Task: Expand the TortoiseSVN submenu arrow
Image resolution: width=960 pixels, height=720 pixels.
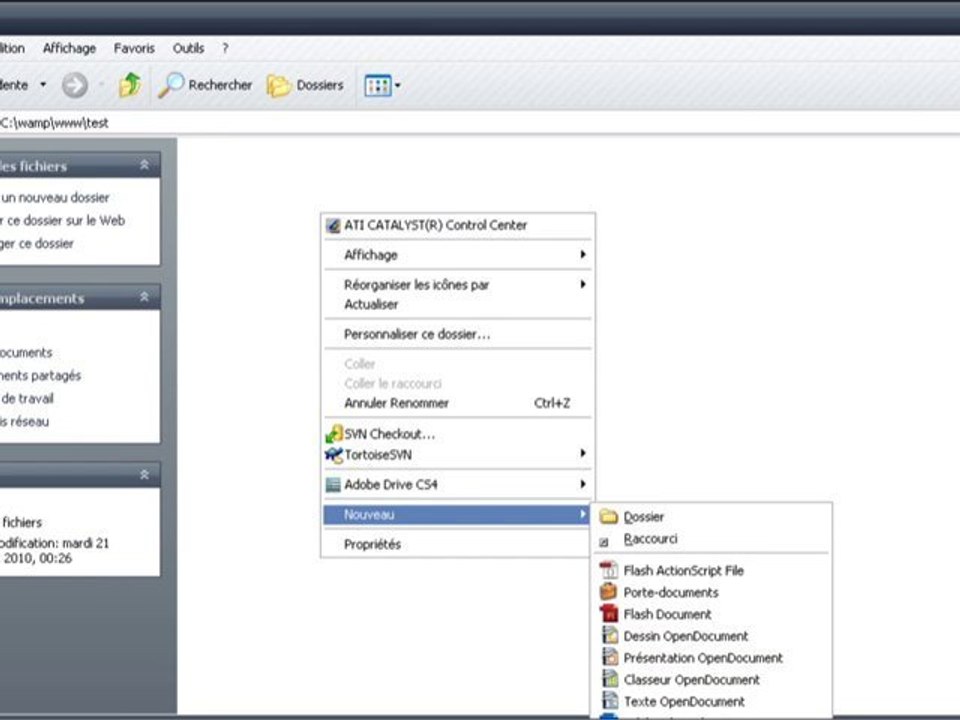Action: [x=583, y=453]
